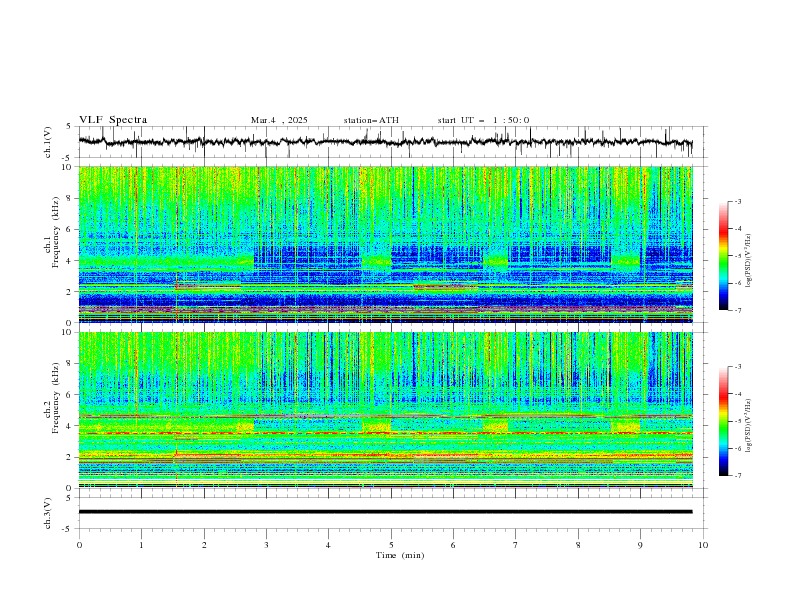Viewport: 792px width, 612px height.
Task: Click the "start UT = 1 :50: 0" text
Action: point(483,120)
